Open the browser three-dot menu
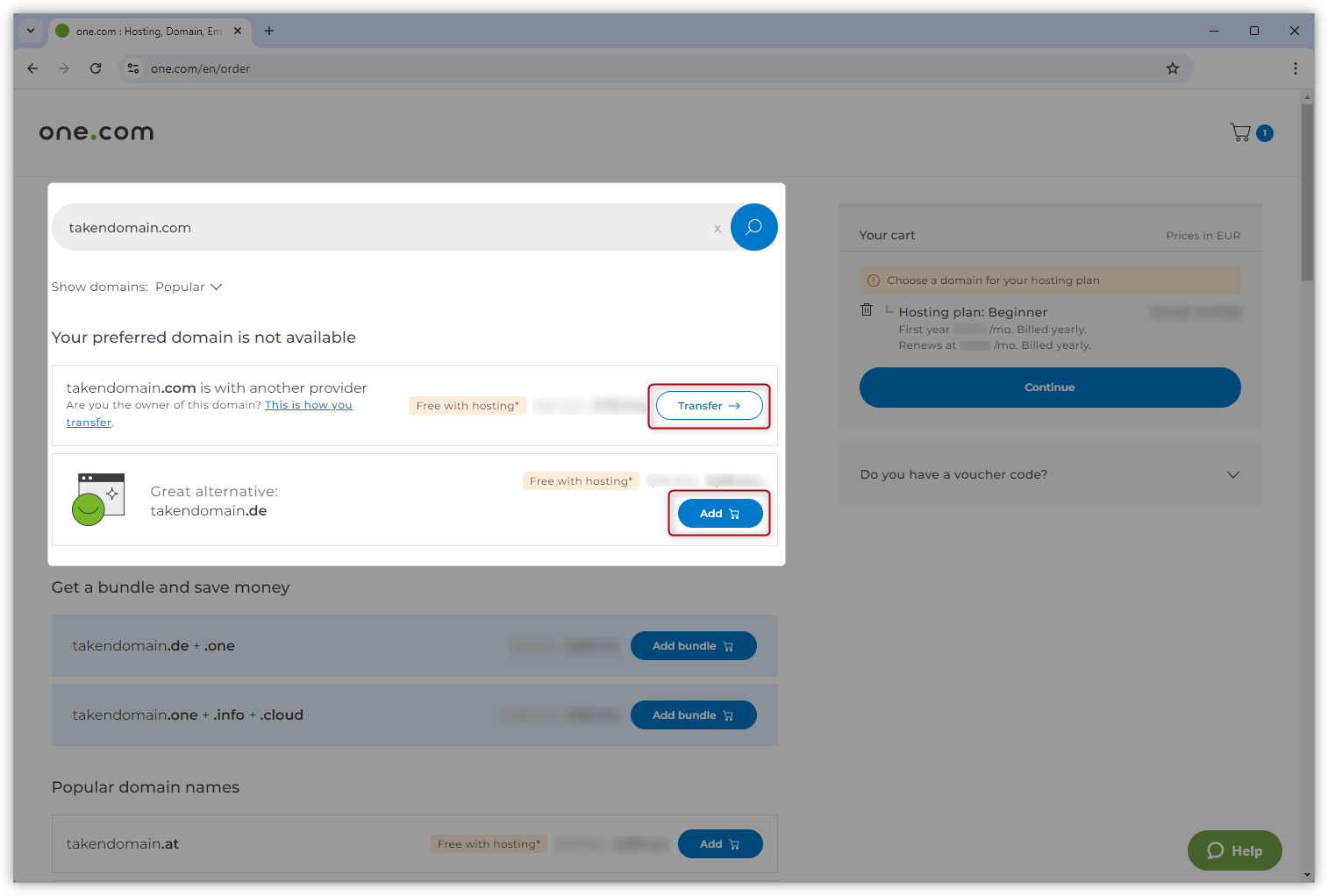The width and height of the screenshot is (1328, 896). tap(1295, 68)
